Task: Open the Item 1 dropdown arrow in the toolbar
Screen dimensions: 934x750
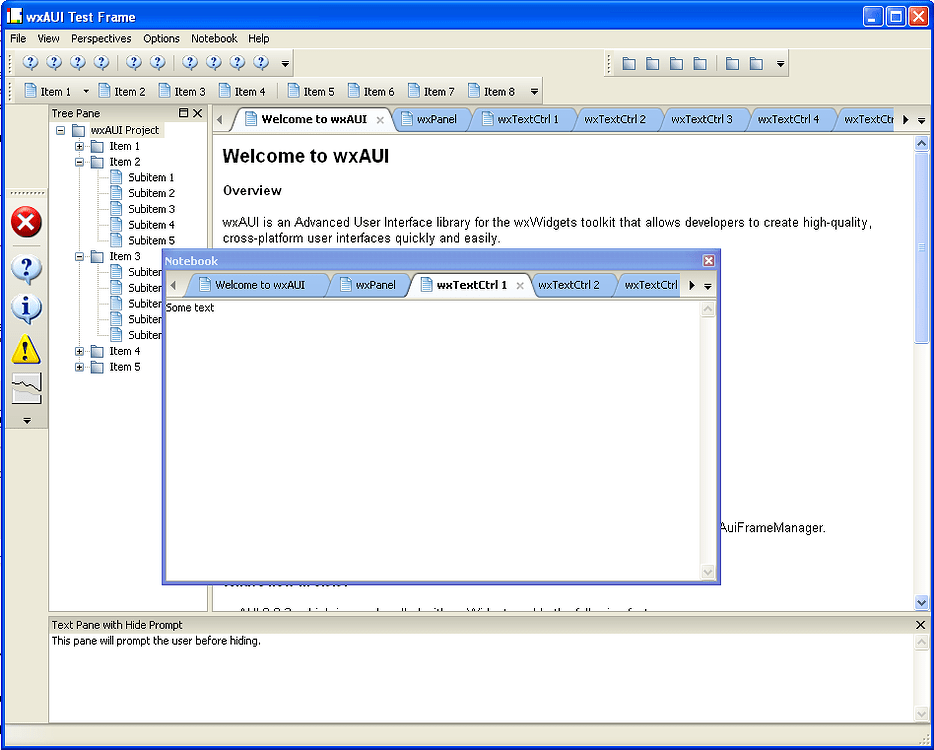Action: [86, 91]
